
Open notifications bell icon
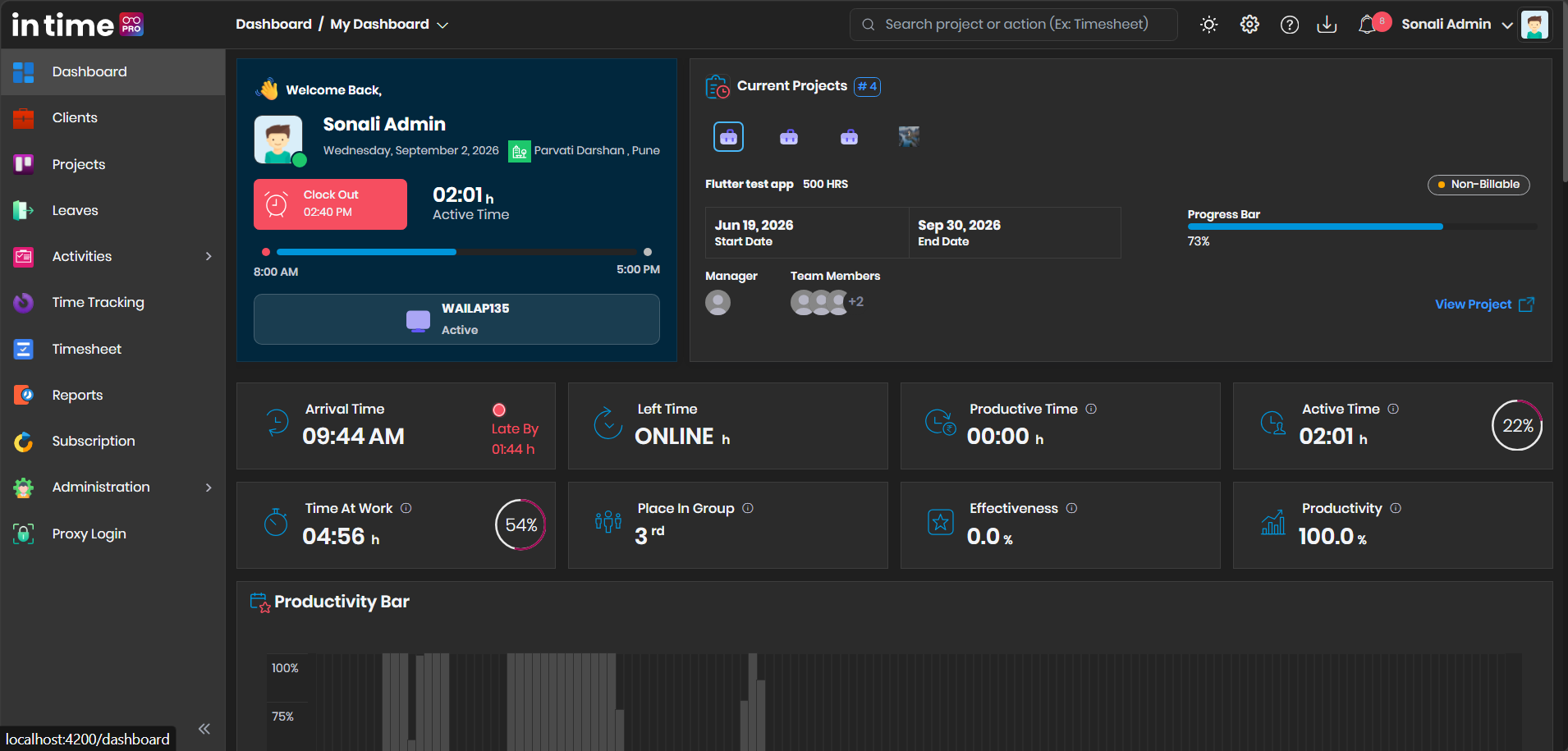pyautogui.click(x=1367, y=25)
